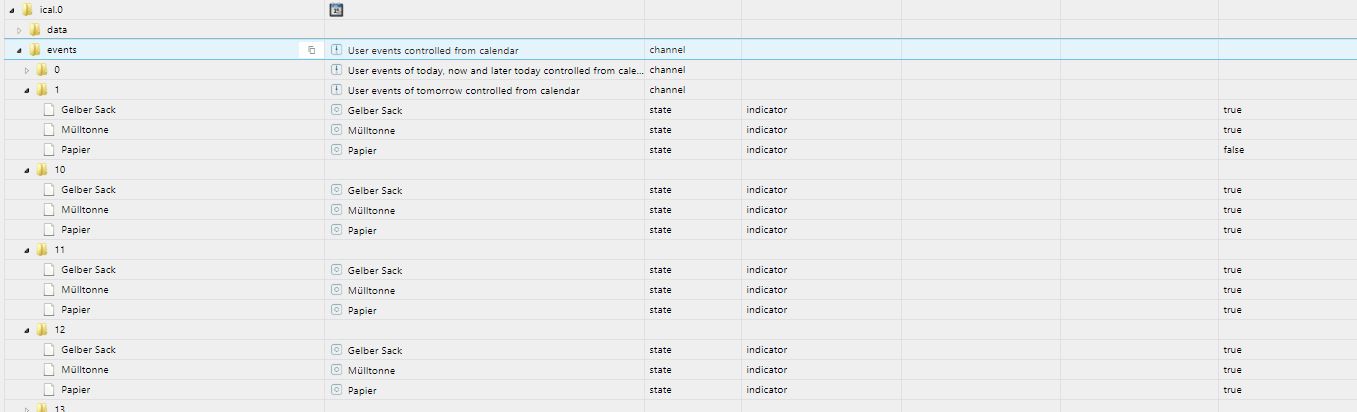Click the "true" value of Mülltonne in folder 1

click(1232, 130)
